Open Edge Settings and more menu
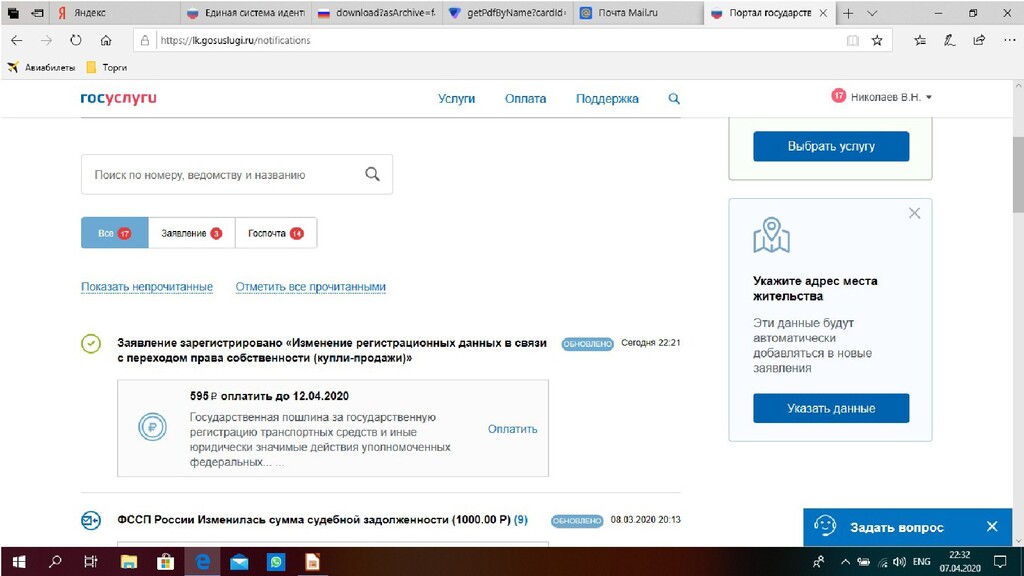 1010,40
